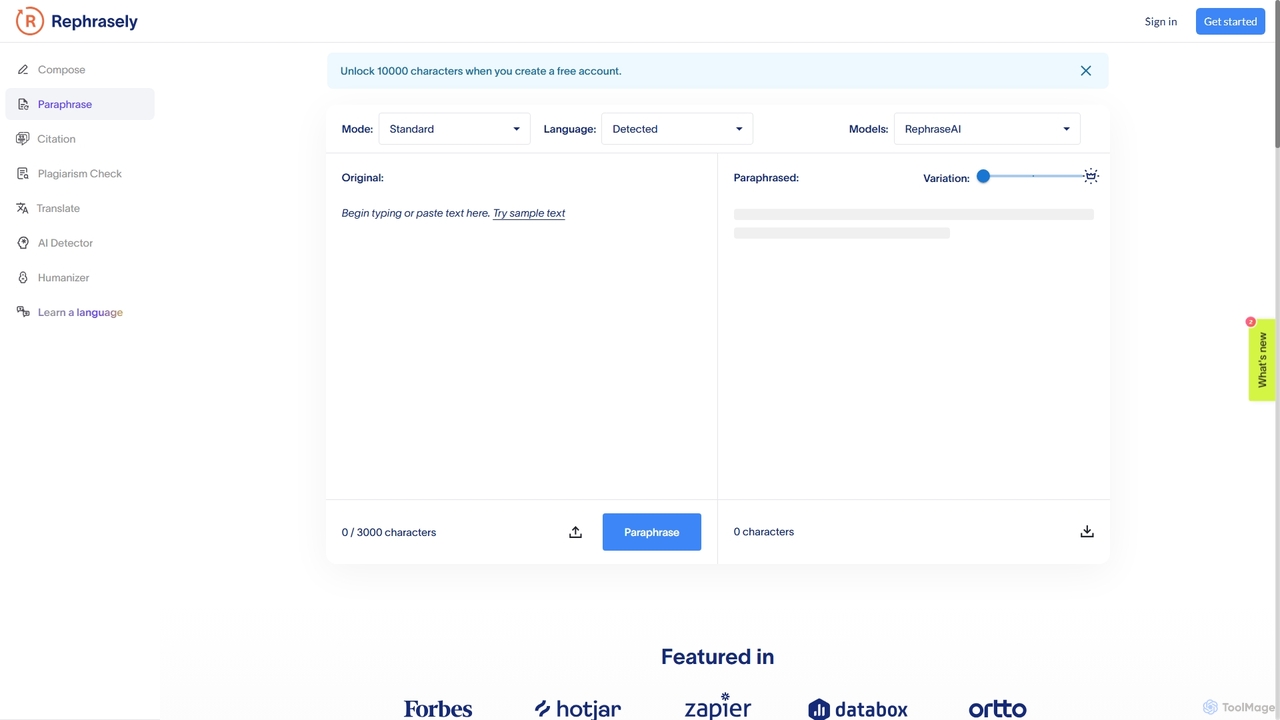This screenshot has width=1280, height=720.
Task: Open the What's new side tab
Action: point(1262,360)
